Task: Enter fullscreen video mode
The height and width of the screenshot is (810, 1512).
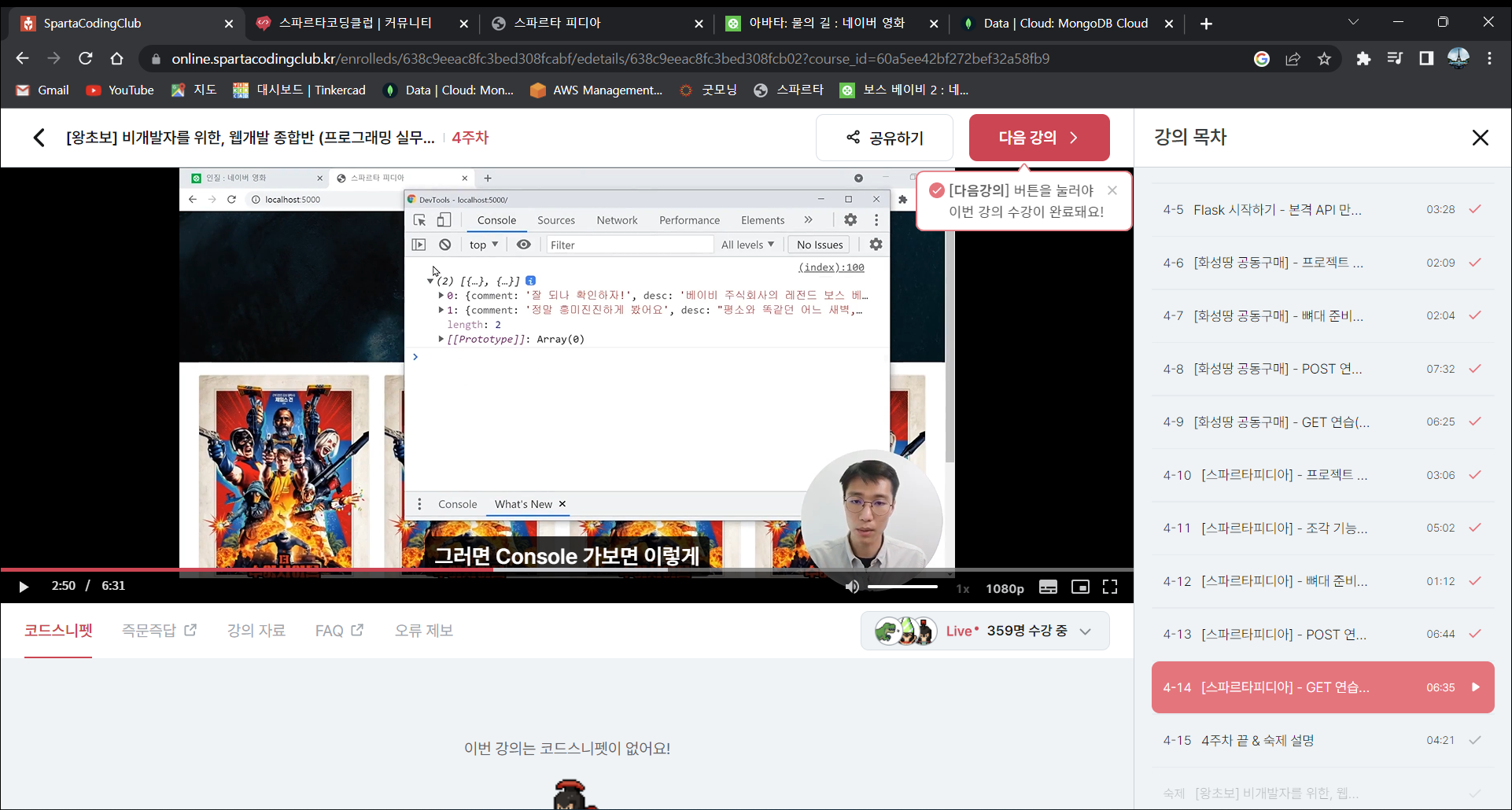Action: click(x=1110, y=587)
